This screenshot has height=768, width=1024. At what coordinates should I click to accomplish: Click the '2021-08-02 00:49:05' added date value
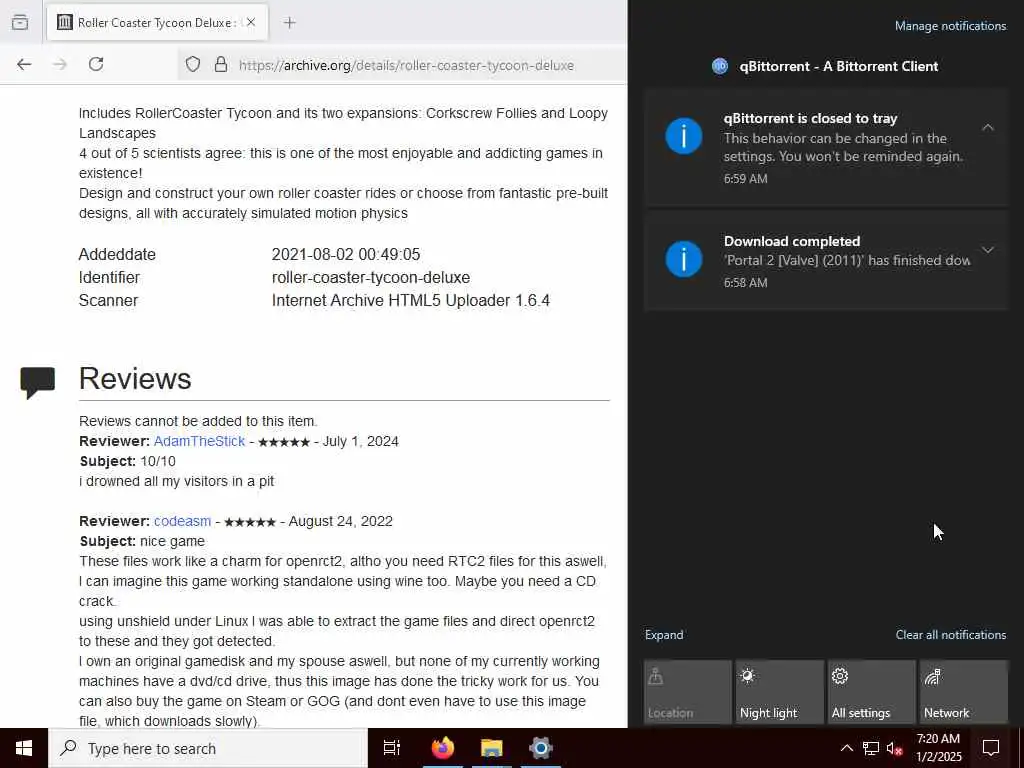pos(346,254)
